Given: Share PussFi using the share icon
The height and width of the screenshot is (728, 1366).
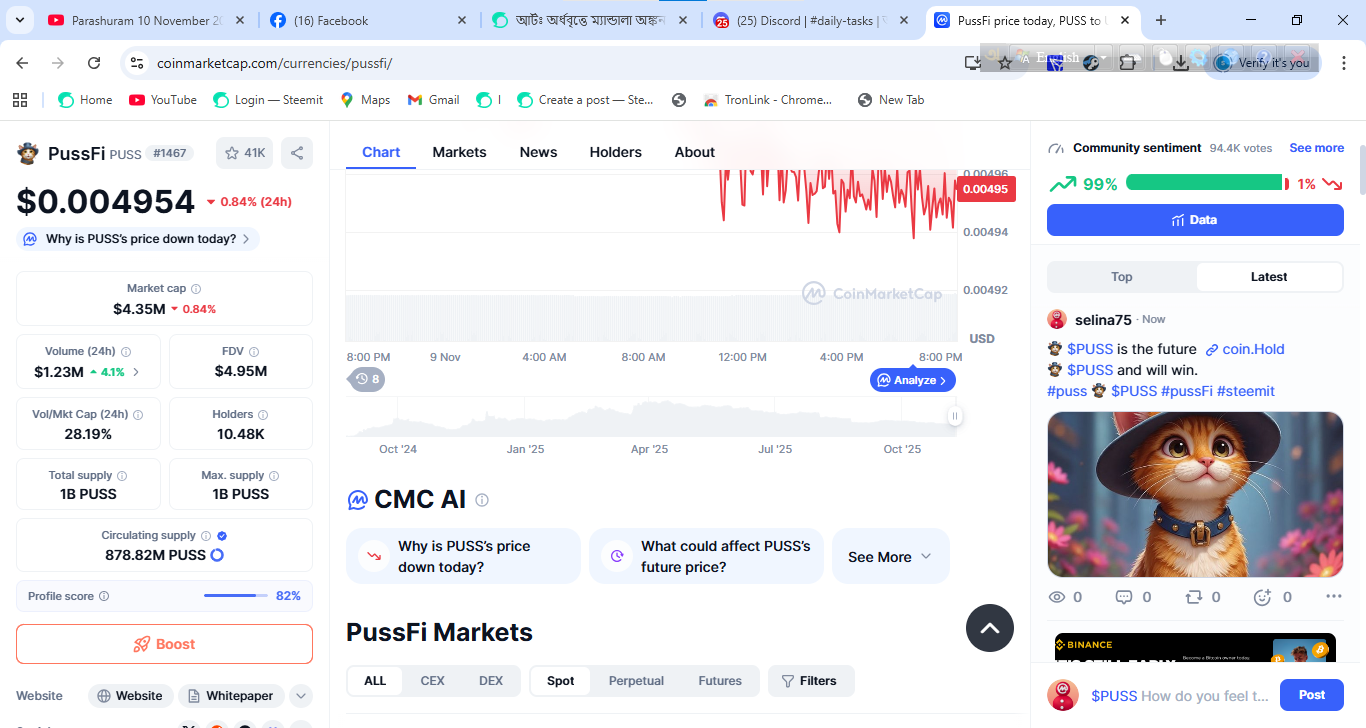Looking at the screenshot, I should pyautogui.click(x=297, y=153).
